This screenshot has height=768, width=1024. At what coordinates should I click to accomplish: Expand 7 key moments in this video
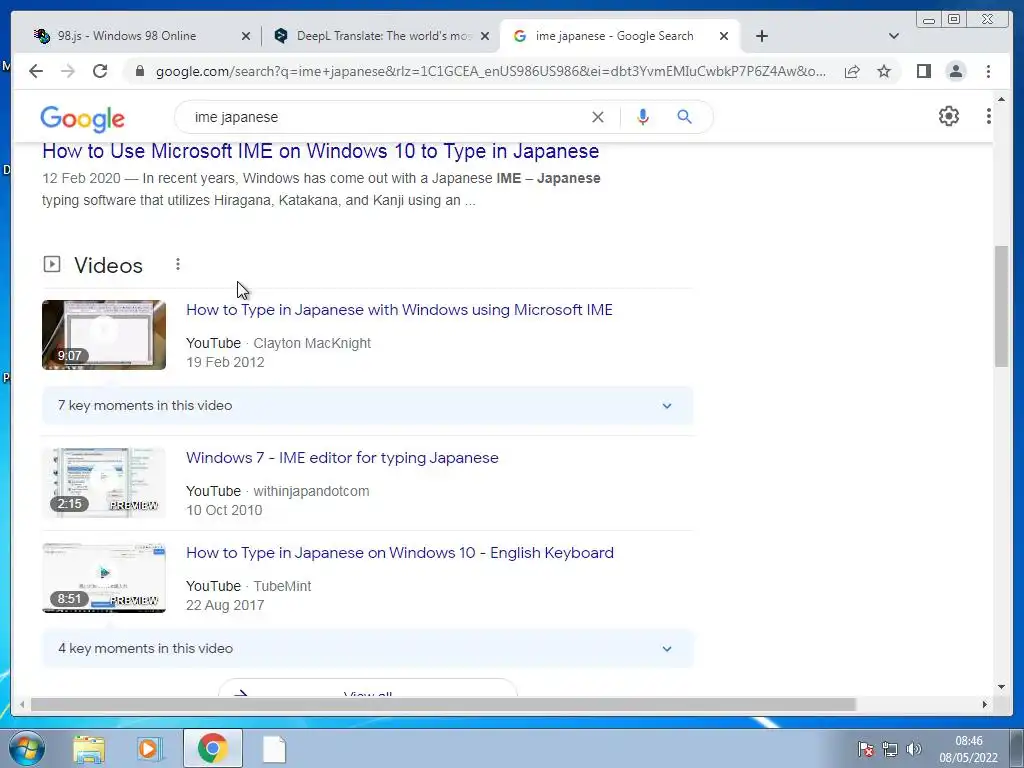tap(368, 406)
